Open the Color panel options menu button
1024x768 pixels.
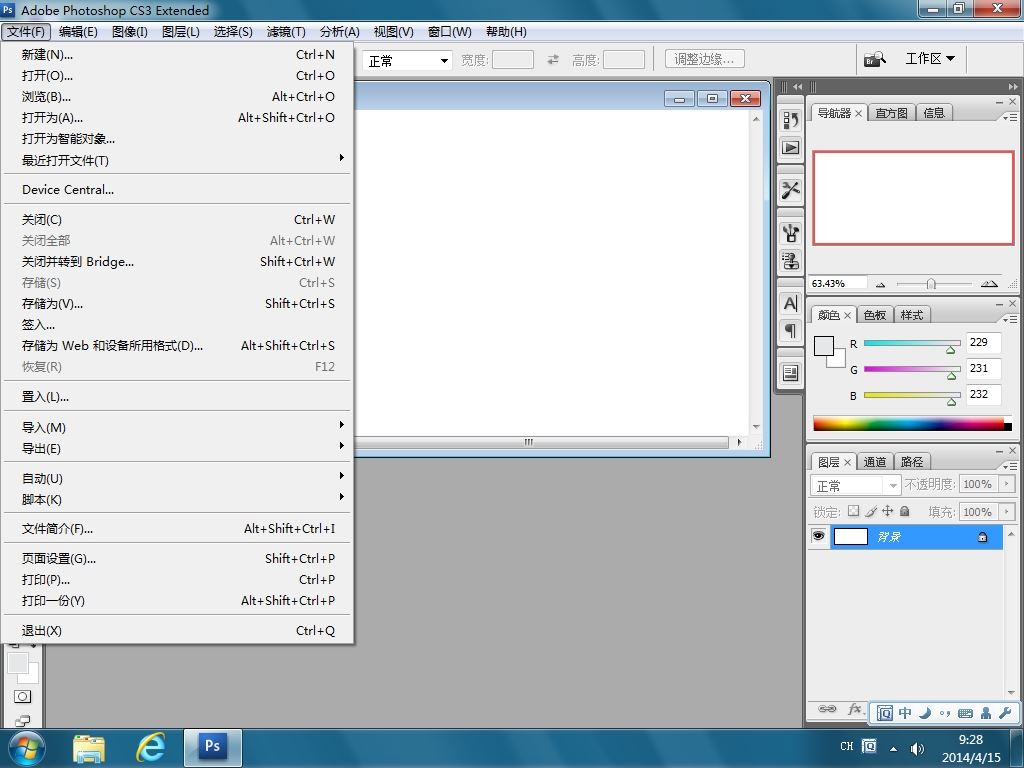coord(1010,319)
